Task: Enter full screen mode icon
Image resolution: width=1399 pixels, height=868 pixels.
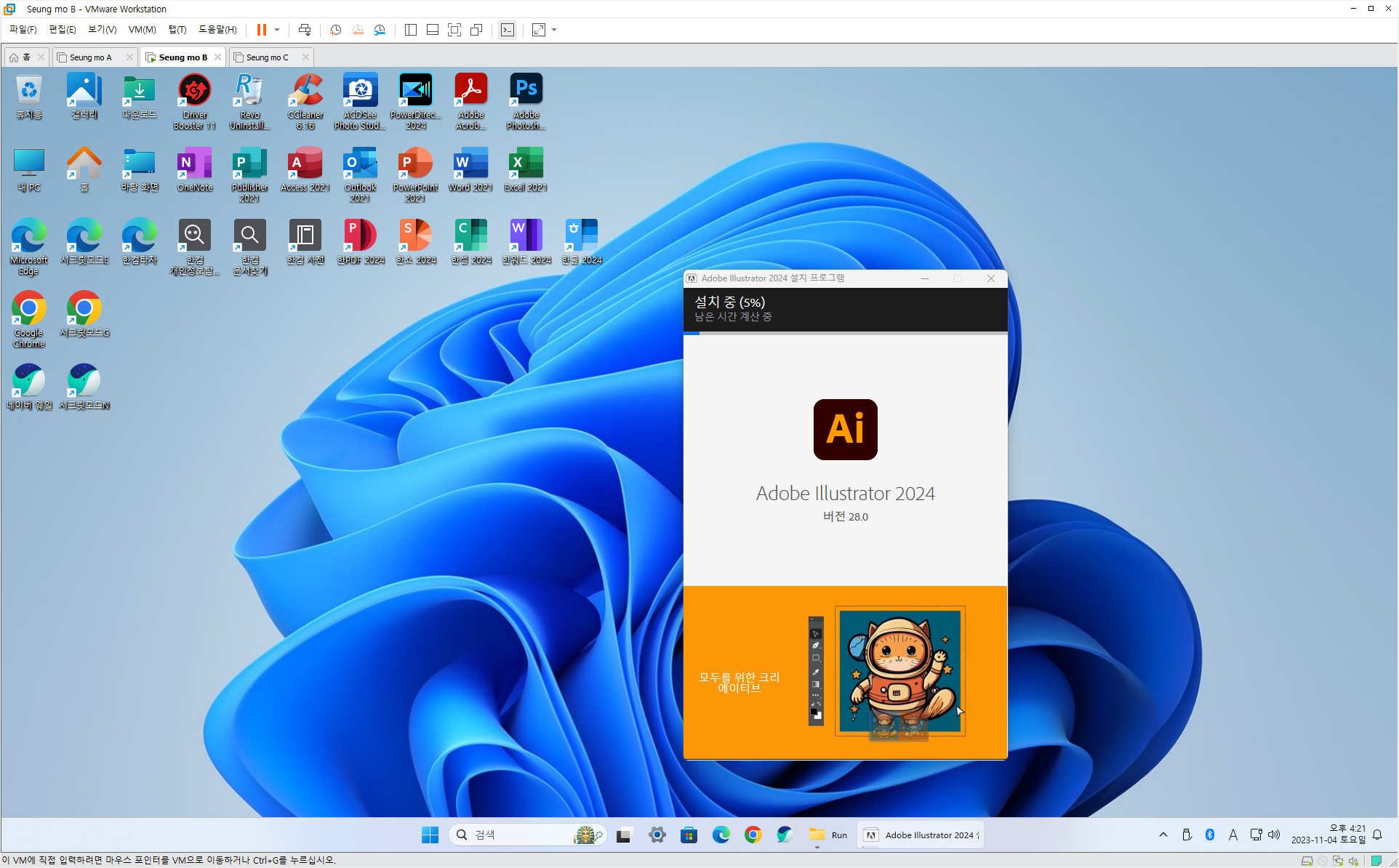Action: [454, 30]
